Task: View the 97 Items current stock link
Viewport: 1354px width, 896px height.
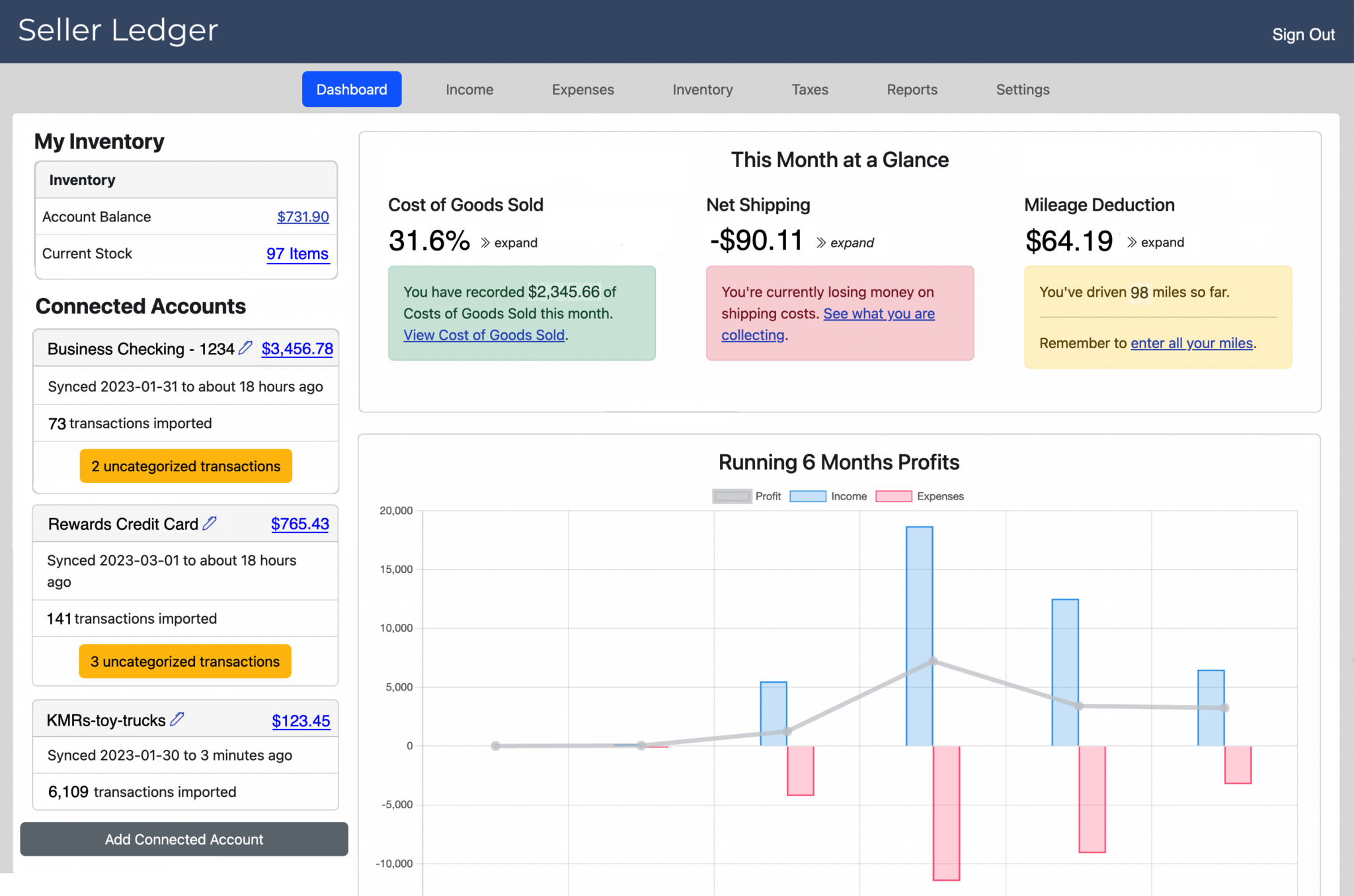Action: click(298, 254)
